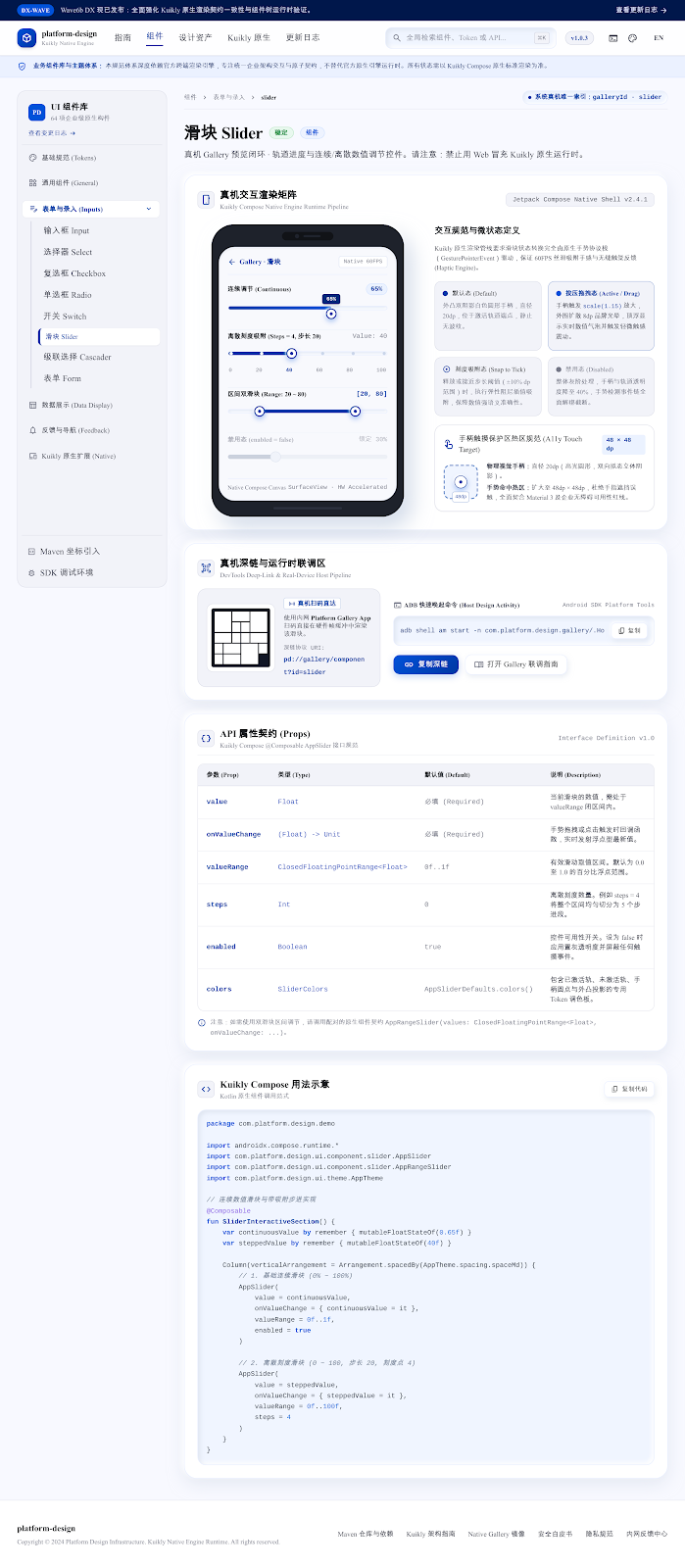Click the 表单与录入 breadcrumb
The width and height of the screenshot is (685, 1568).
point(228,97)
